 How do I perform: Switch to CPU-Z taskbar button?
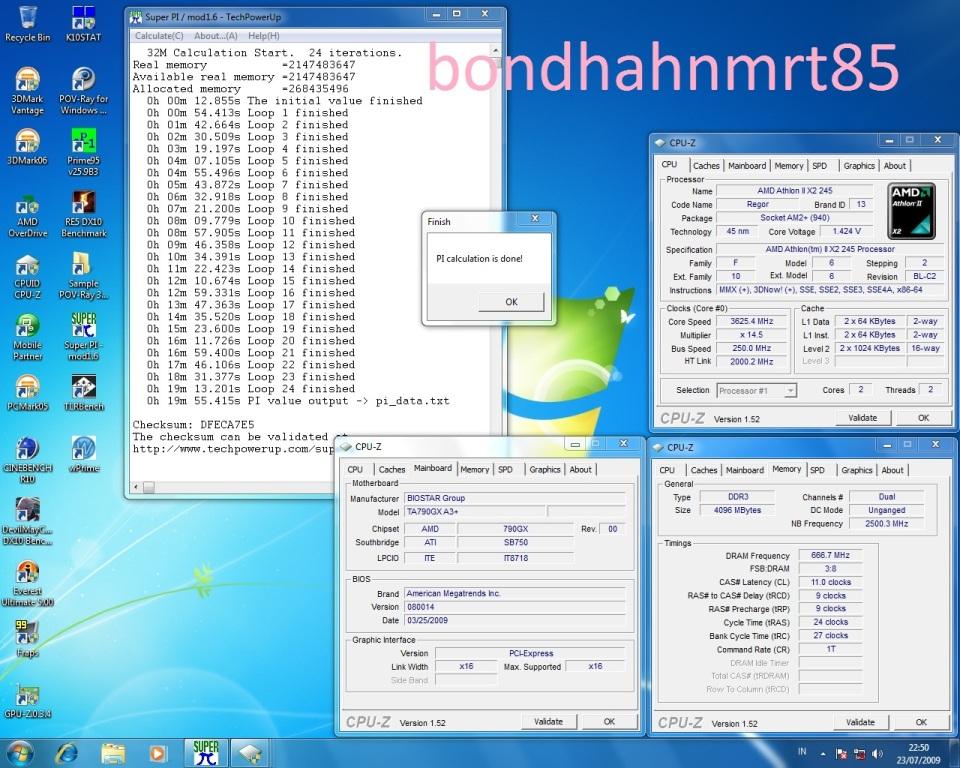(250, 753)
